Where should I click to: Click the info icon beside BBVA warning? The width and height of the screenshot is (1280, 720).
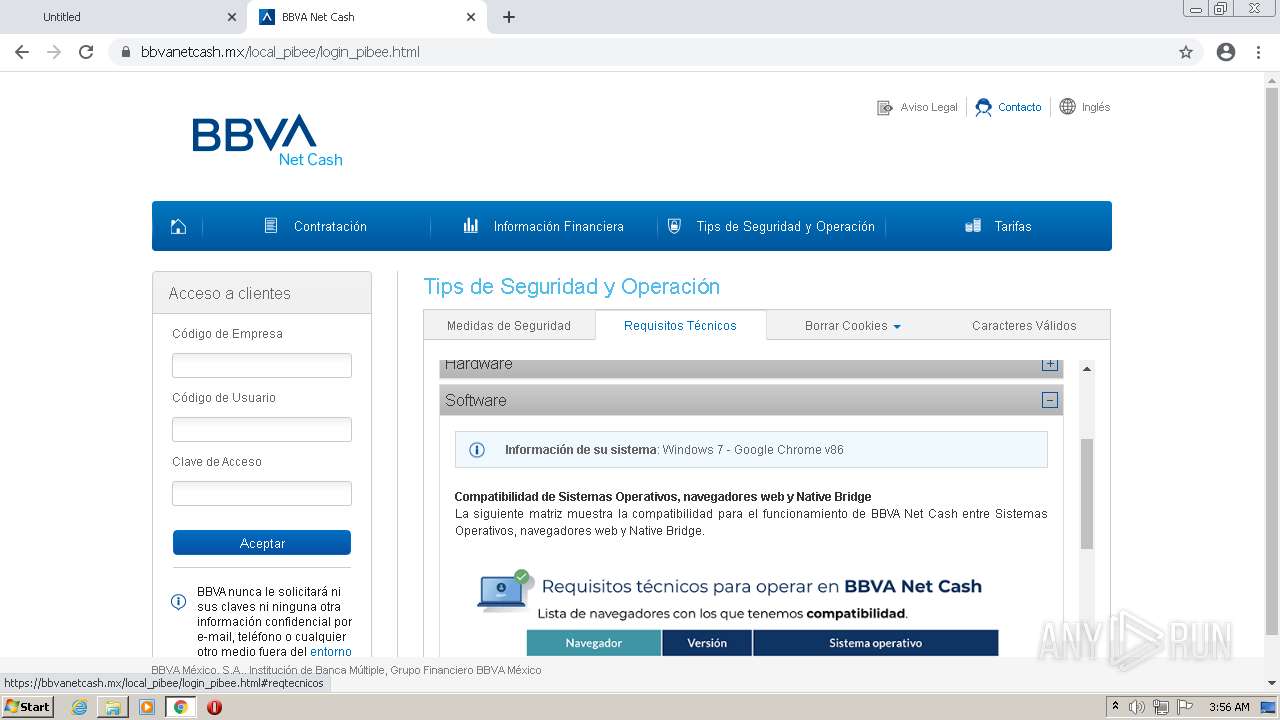(x=179, y=602)
